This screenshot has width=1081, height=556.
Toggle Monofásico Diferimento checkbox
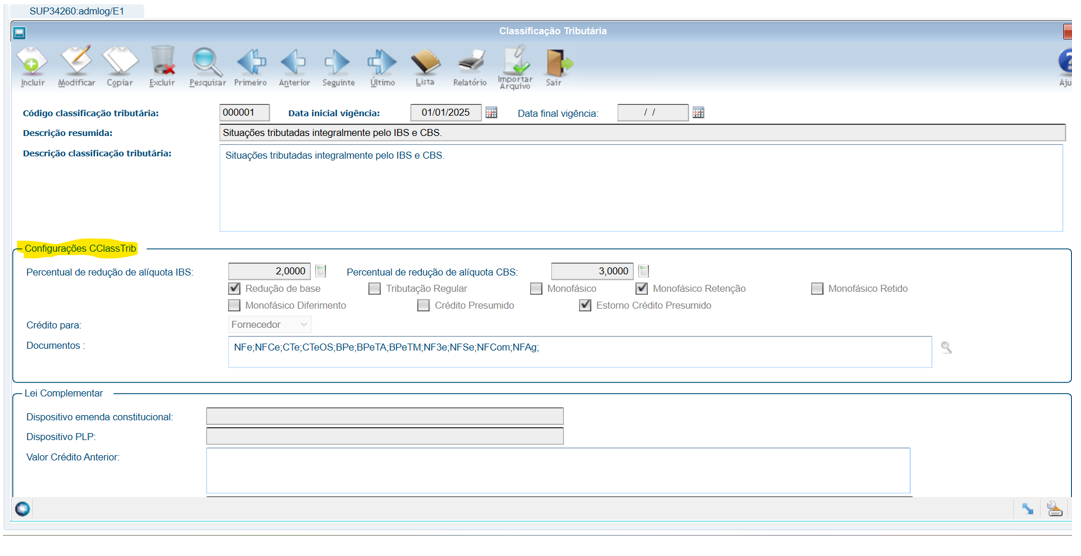(x=234, y=305)
